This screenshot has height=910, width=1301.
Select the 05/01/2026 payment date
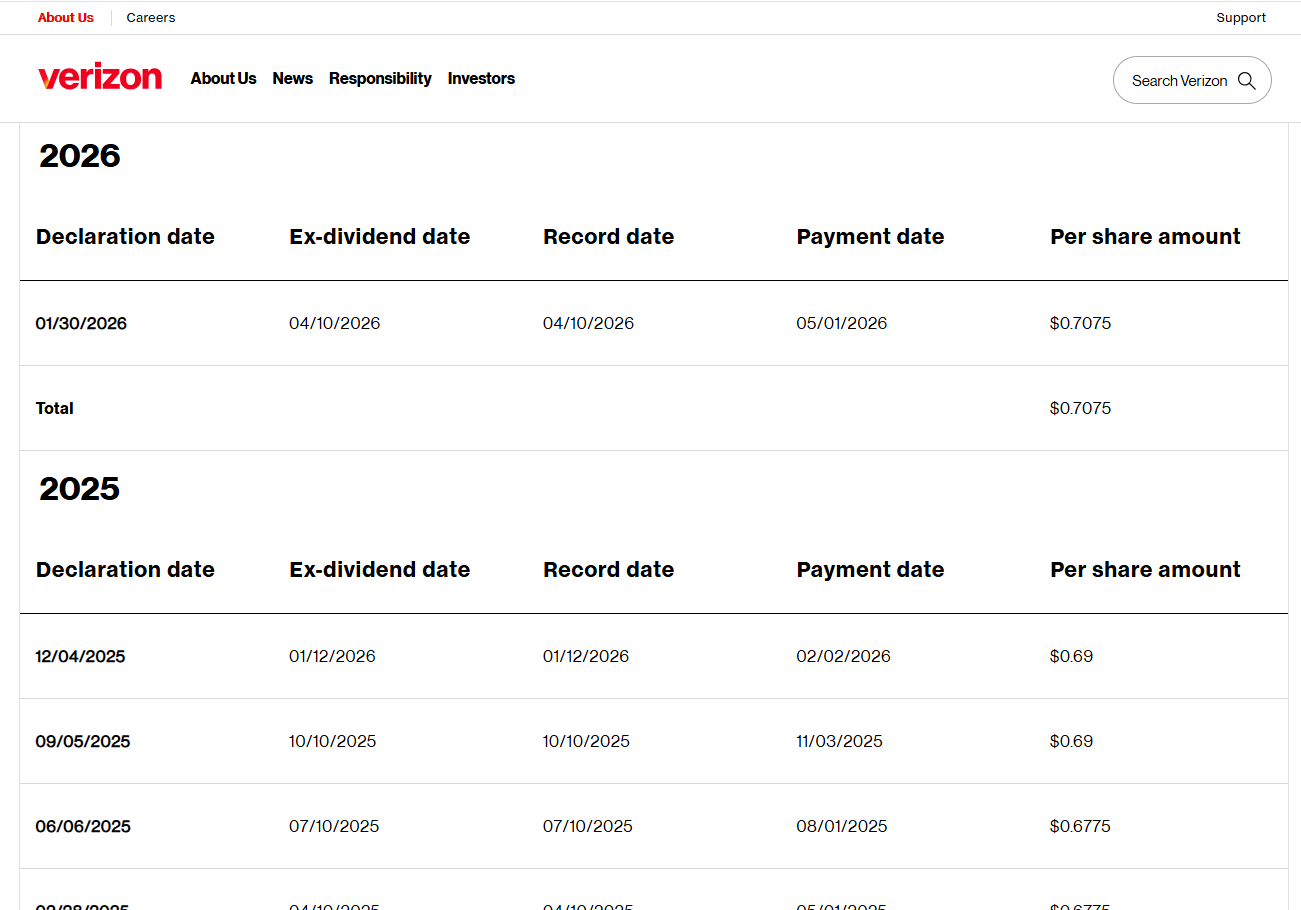click(841, 324)
